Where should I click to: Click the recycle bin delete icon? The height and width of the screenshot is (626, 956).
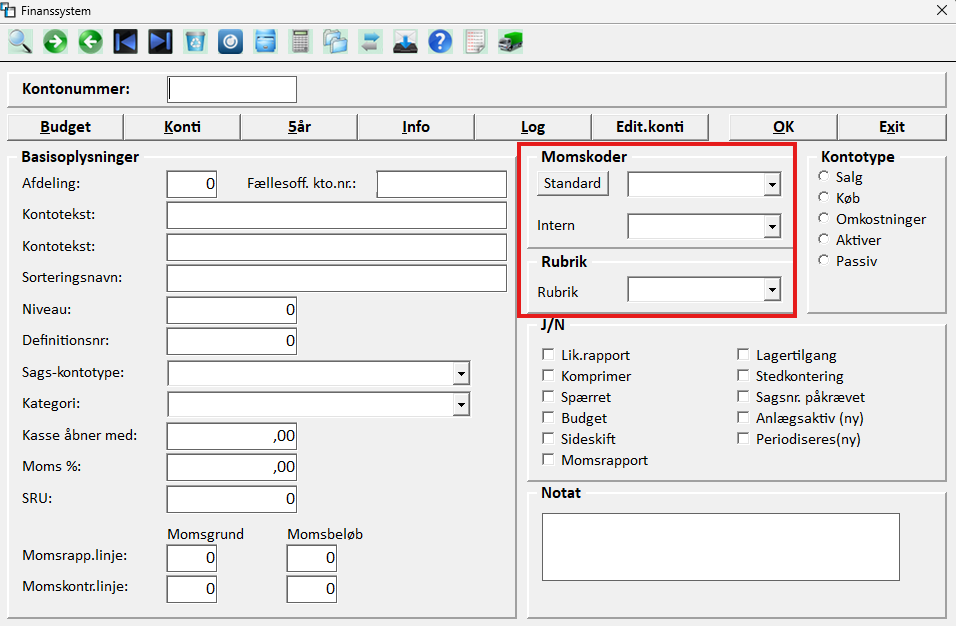(195, 42)
